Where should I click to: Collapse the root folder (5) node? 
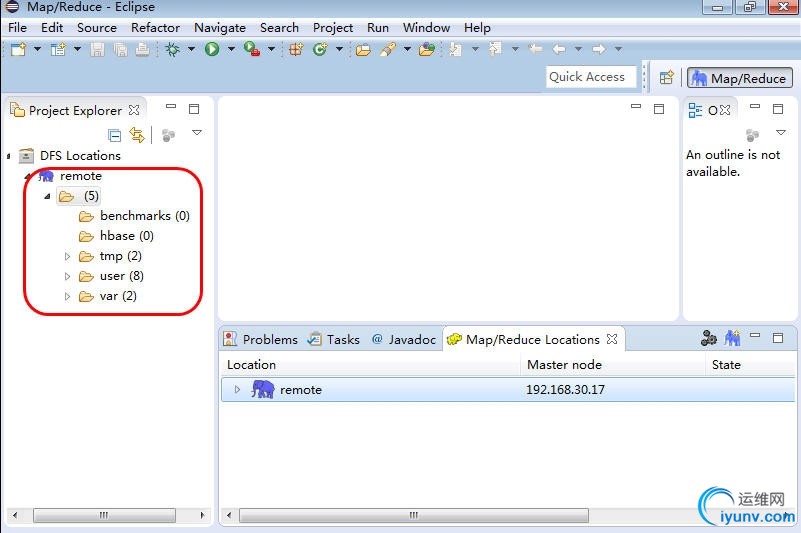48,196
